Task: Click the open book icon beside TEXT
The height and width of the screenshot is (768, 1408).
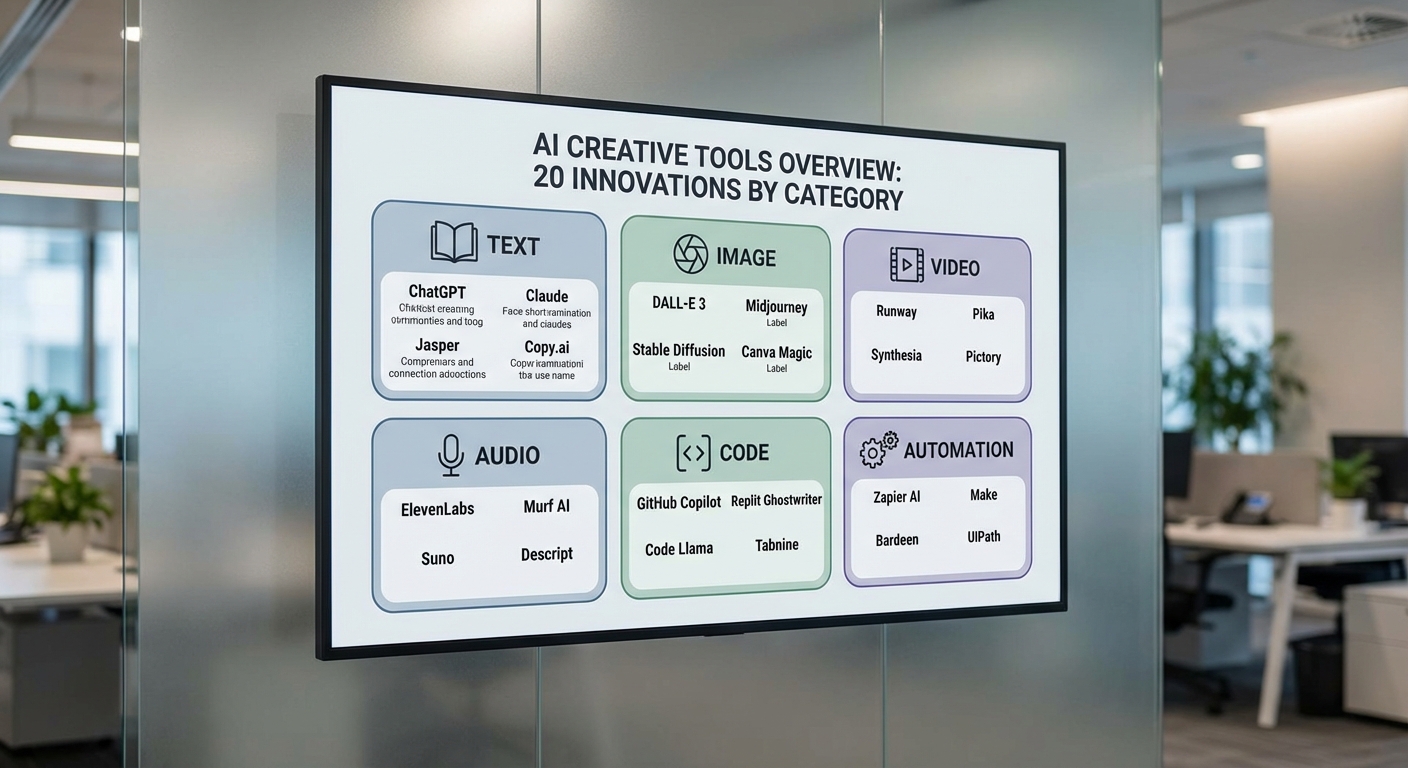Action: click(453, 243)
